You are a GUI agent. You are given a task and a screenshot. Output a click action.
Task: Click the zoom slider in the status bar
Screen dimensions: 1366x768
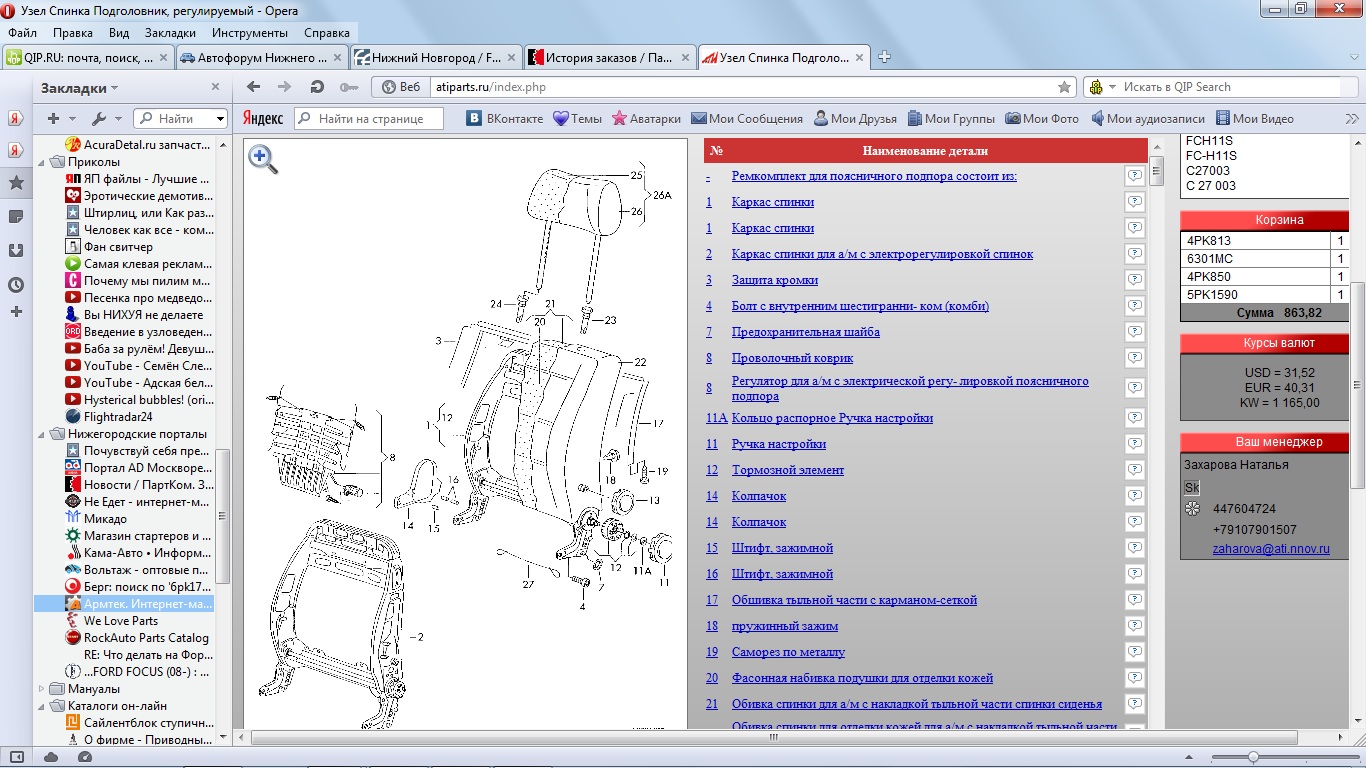(x=1253, y=757)
